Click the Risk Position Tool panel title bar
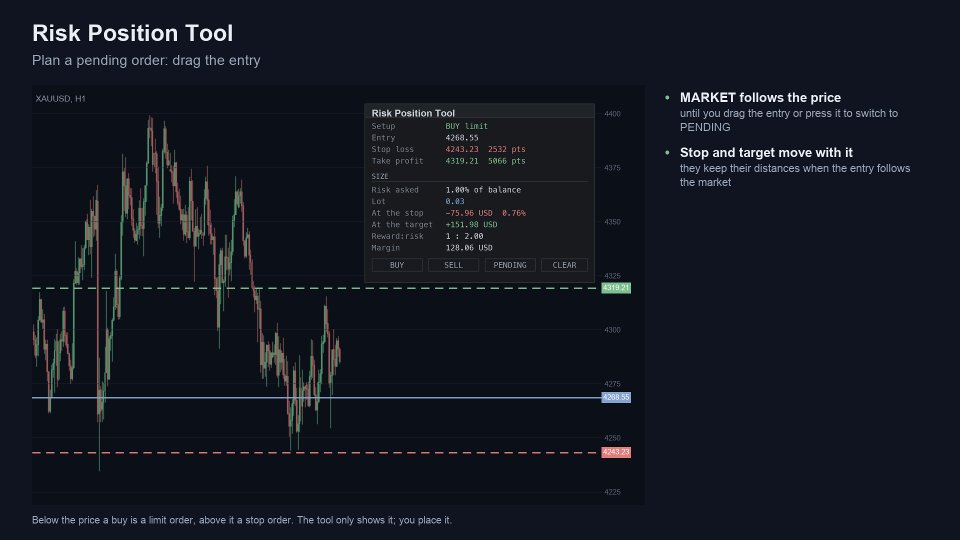The image size is (960, 540). (479, 113)
